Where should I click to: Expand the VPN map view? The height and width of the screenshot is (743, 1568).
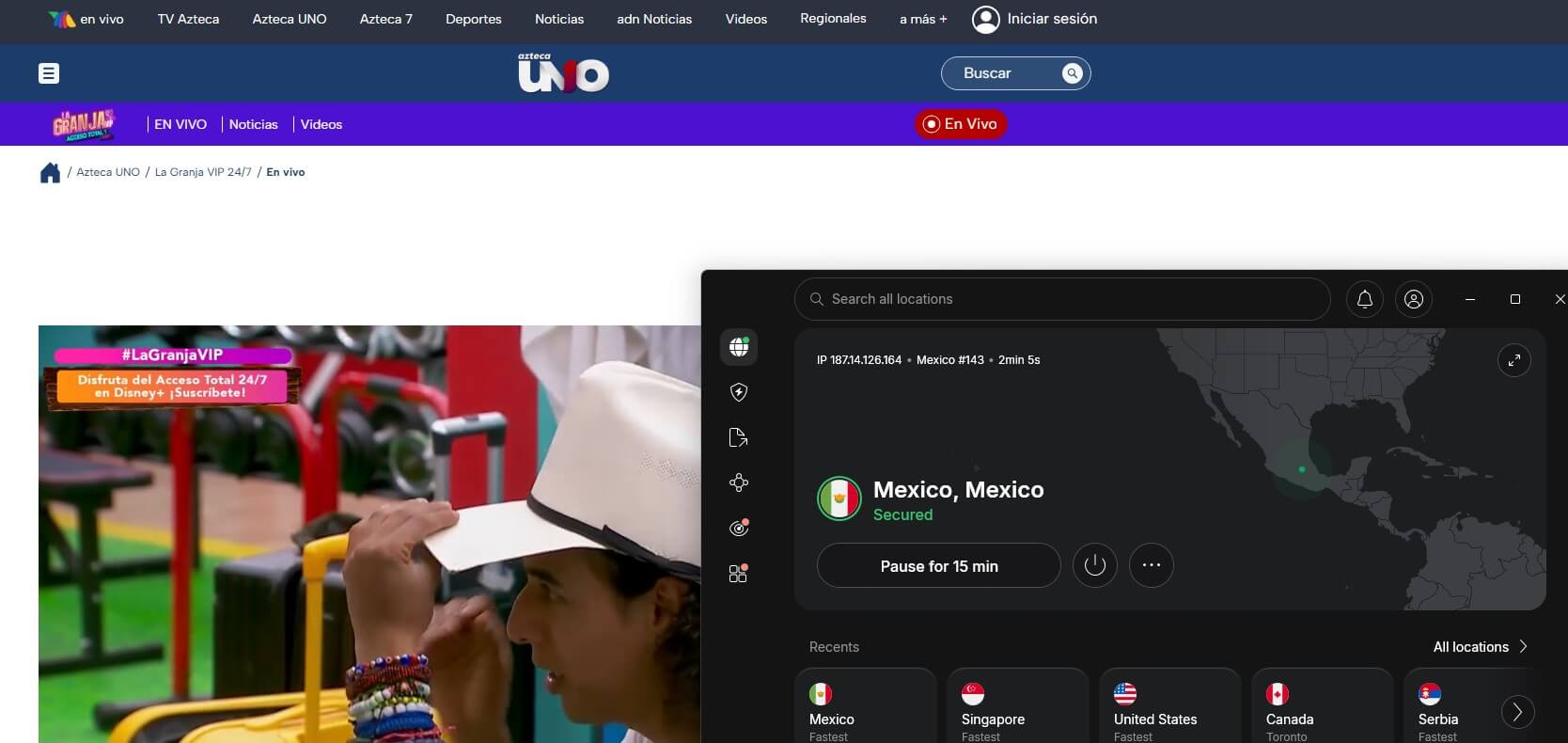pyautogui.click(x=1514, y=360)
